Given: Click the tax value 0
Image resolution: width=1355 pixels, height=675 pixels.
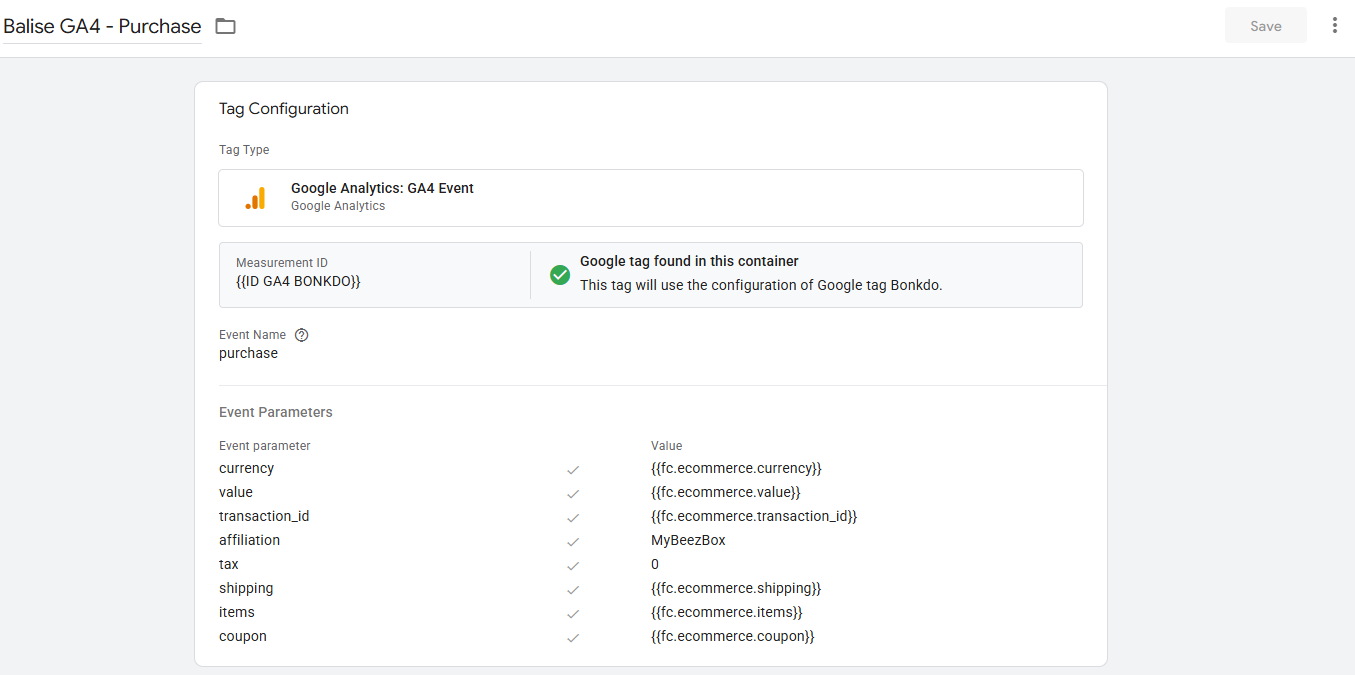Looking at the screenshot, I should (655, 564).
